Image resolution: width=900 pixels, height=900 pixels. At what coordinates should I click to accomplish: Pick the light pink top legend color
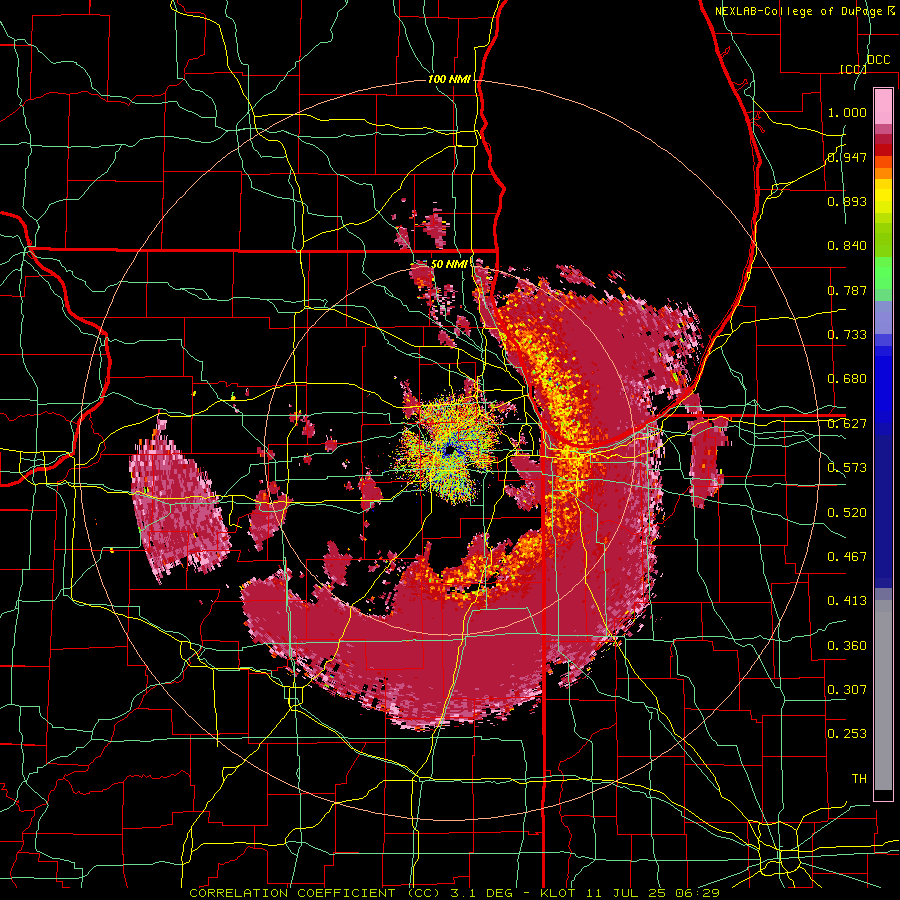[883, 106]
